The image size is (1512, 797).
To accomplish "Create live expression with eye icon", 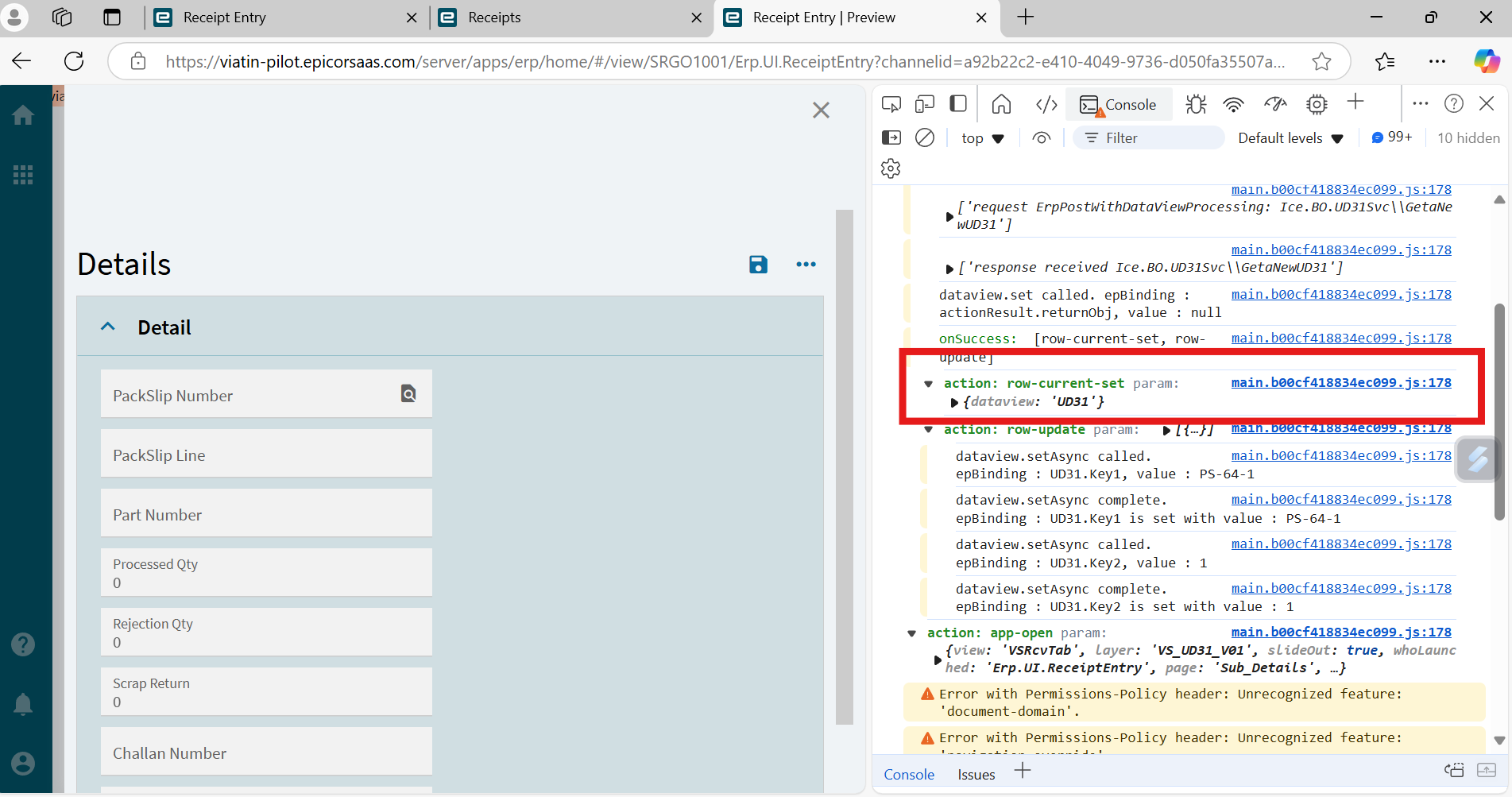I will click(1041, 137).
